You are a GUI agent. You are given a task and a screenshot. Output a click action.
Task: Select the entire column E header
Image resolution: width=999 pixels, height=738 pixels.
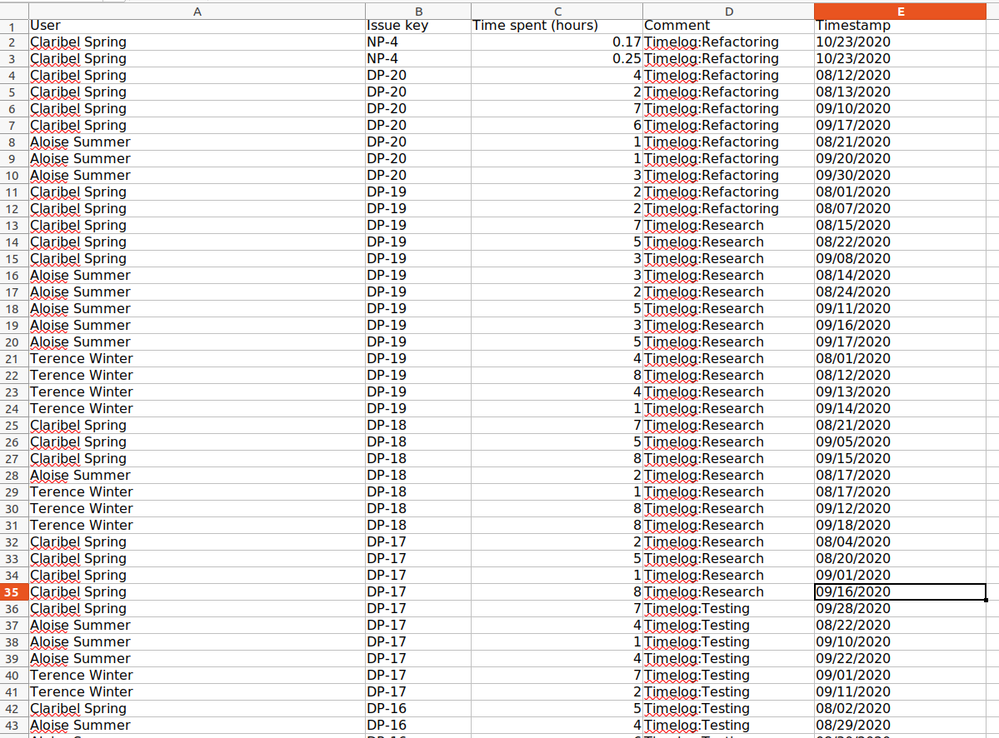(x=900, y=12)
